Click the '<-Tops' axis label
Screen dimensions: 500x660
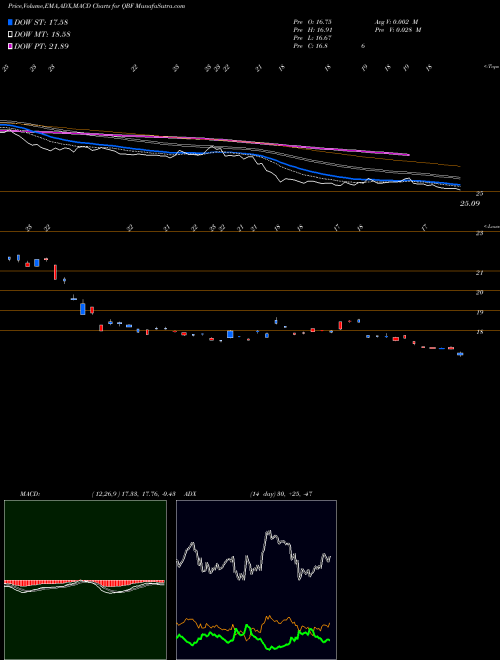491,67
